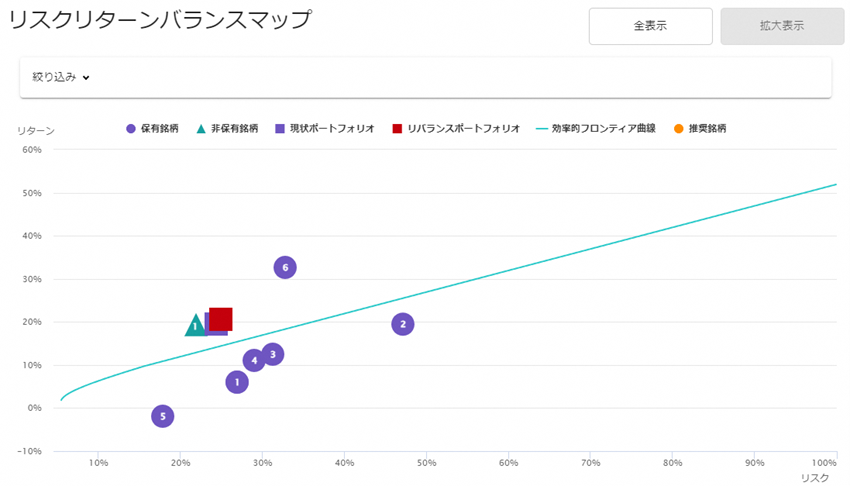Open the filter panel bar

click(x=426, y=77)
